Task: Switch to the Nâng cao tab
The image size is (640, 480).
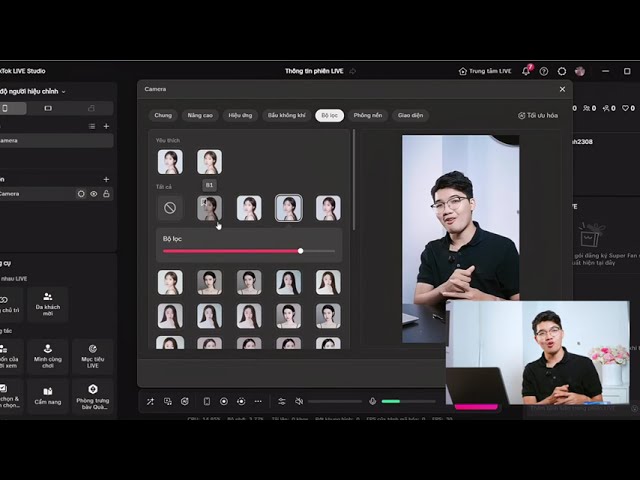Action: (x=200, y=116)
